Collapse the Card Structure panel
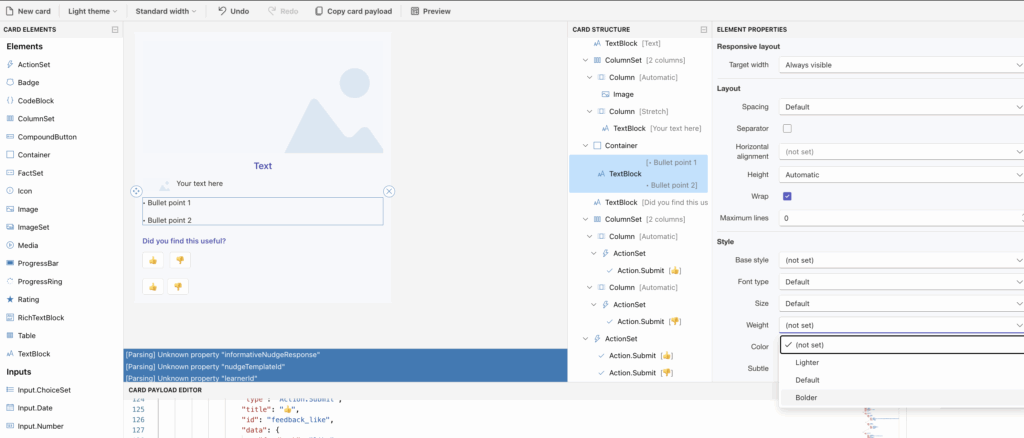Viewport: 1024px width, 438px height. pos(703,29)
